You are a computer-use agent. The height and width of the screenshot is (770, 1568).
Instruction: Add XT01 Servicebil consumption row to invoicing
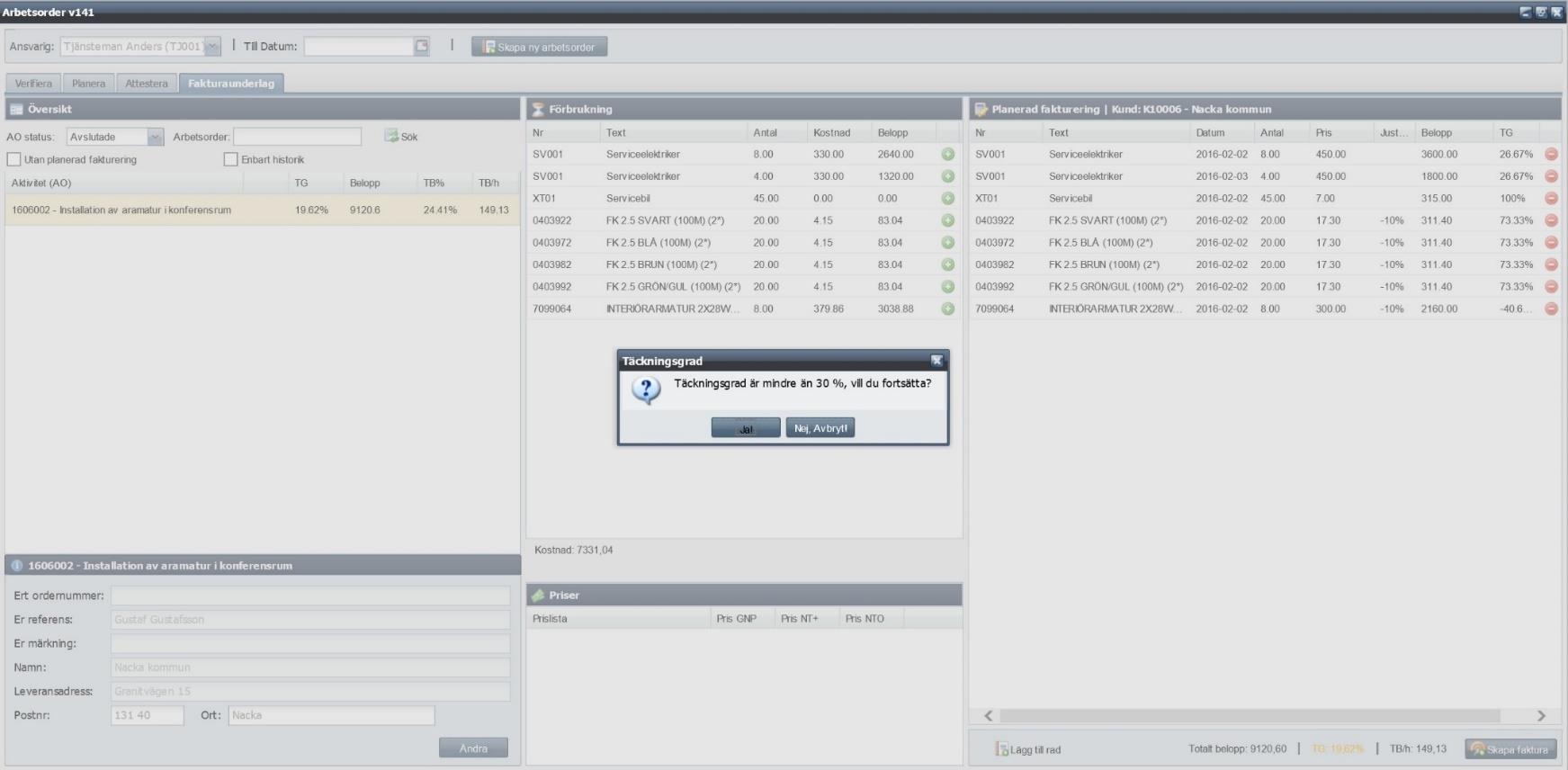click(947, 198)
